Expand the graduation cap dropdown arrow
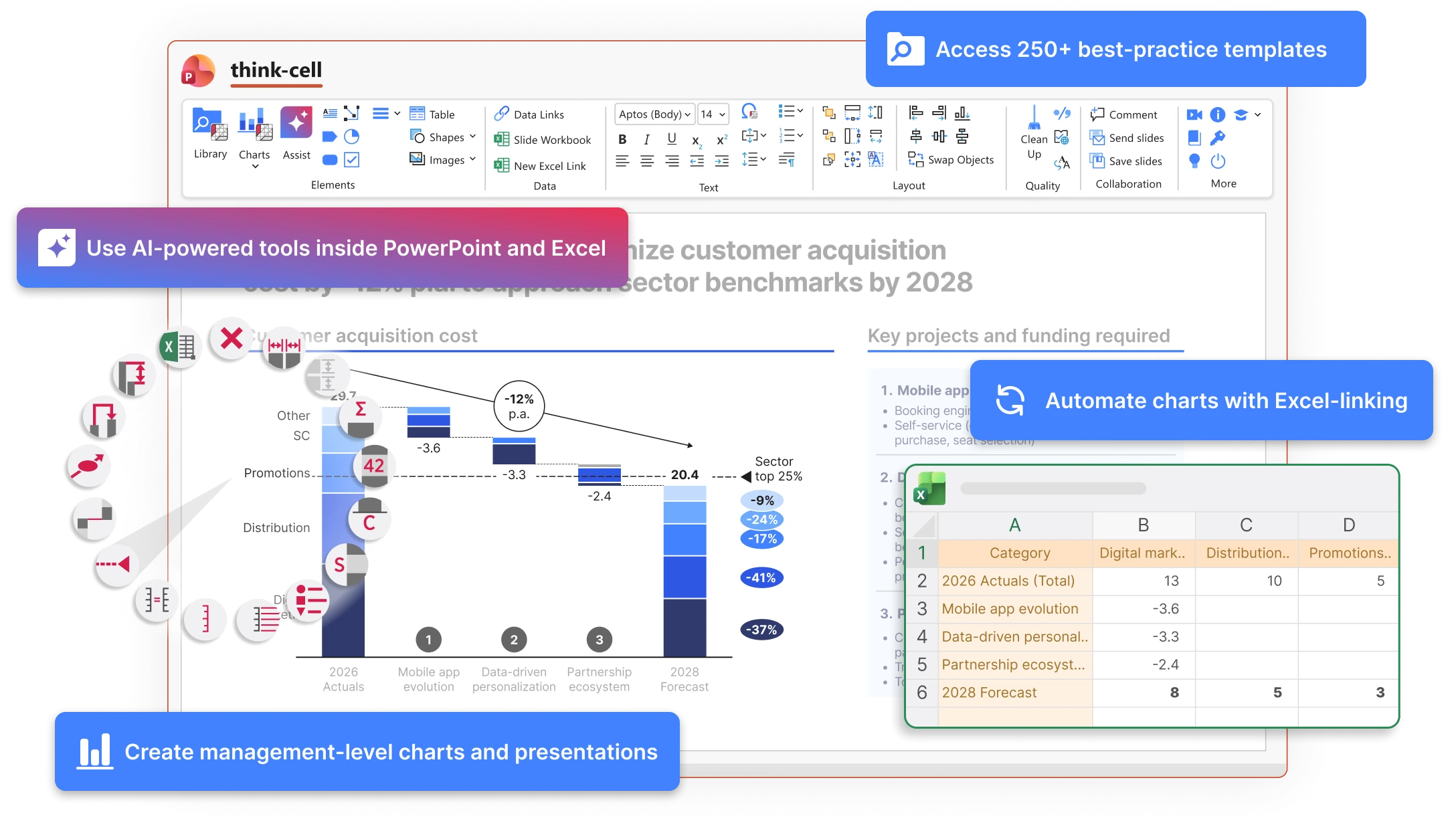Viewport: 1456px width, 819px height. [1258, 114]
